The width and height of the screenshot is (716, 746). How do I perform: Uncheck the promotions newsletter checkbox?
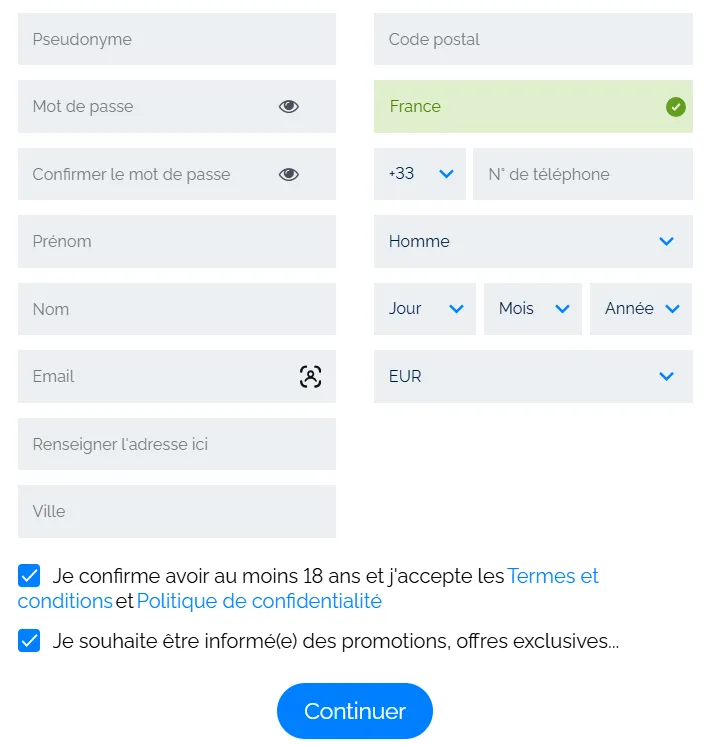29,641
